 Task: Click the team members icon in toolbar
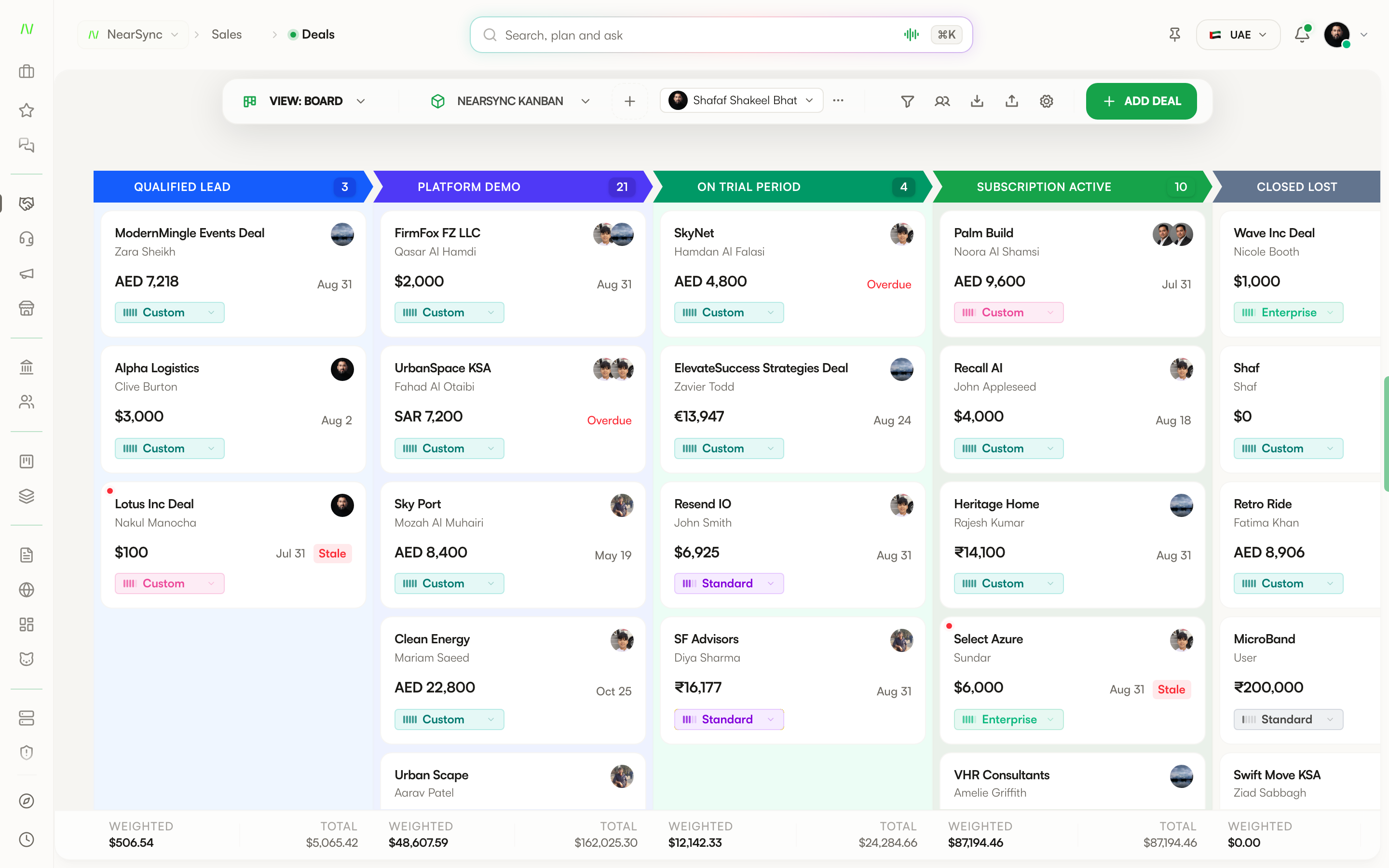coord(942,101)
